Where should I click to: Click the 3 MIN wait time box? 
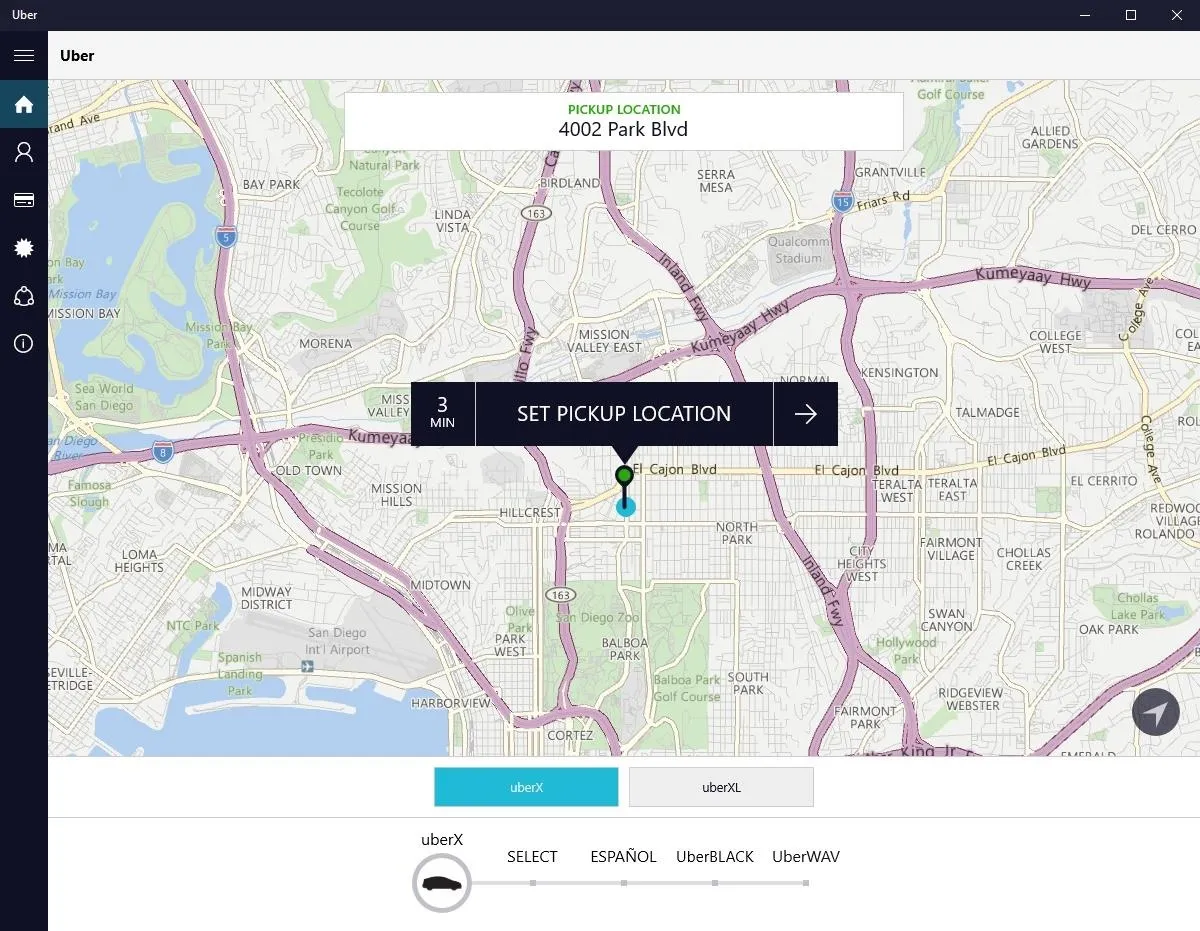[x=443, y=414]
